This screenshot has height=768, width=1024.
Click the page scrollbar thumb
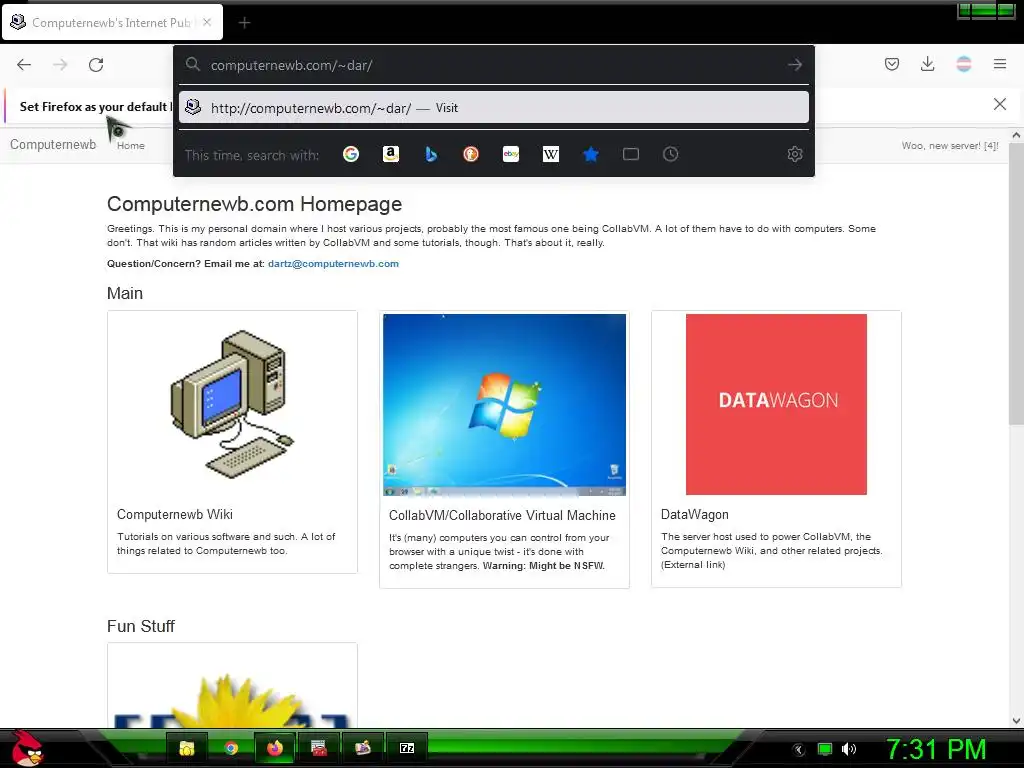tap(1016, 284)
